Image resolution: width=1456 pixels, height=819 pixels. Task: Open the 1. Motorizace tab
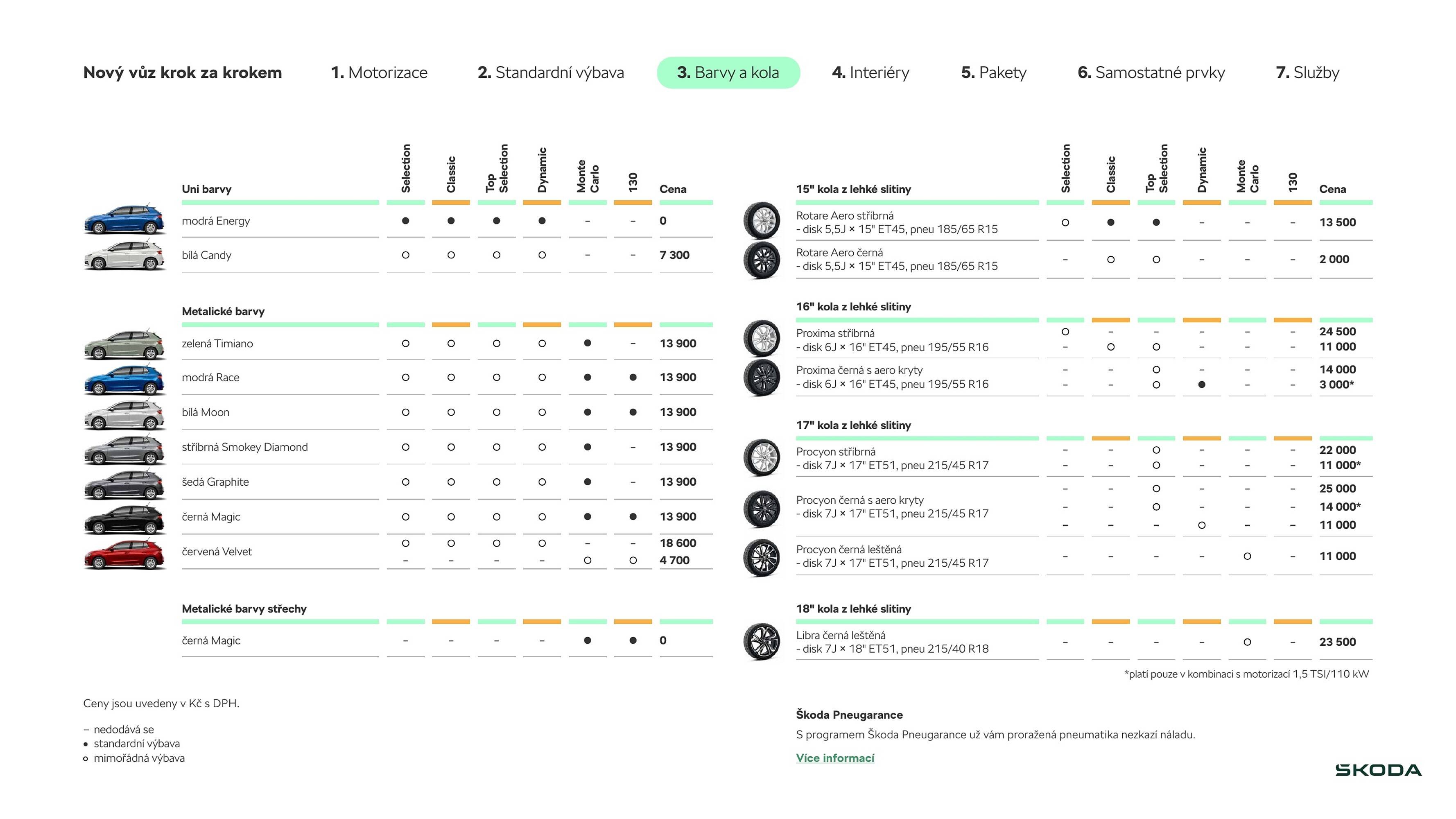point(379,72)
